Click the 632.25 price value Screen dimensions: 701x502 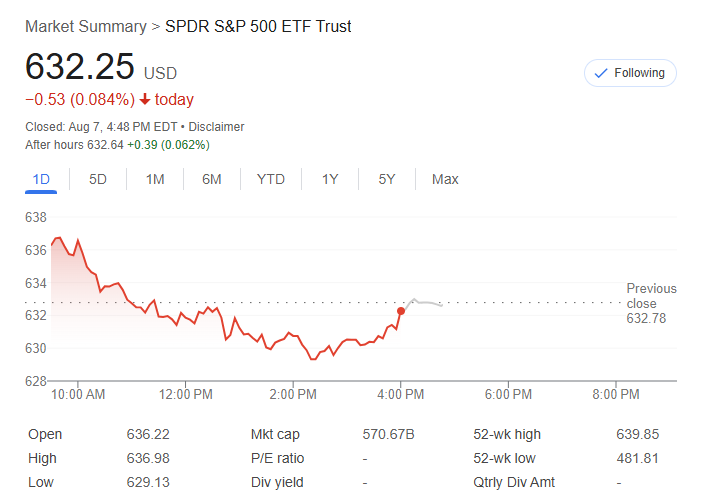80,67
